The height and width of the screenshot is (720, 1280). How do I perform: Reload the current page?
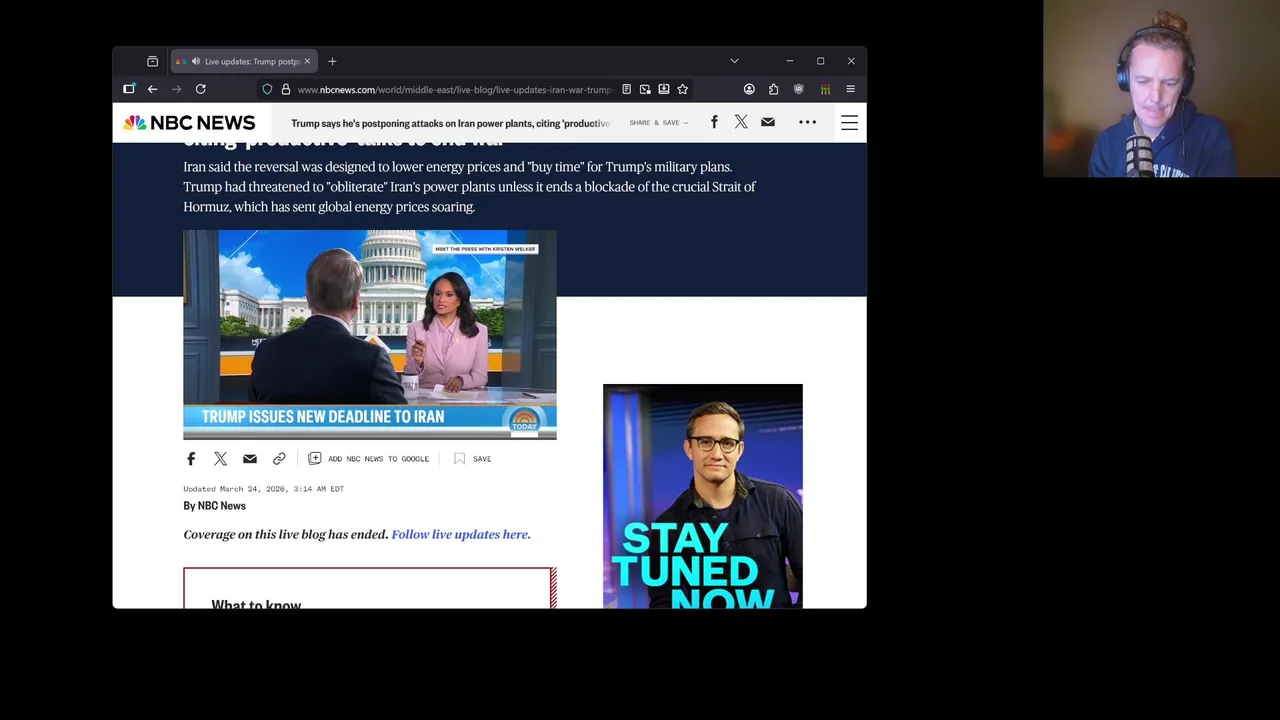click(201, 89)
